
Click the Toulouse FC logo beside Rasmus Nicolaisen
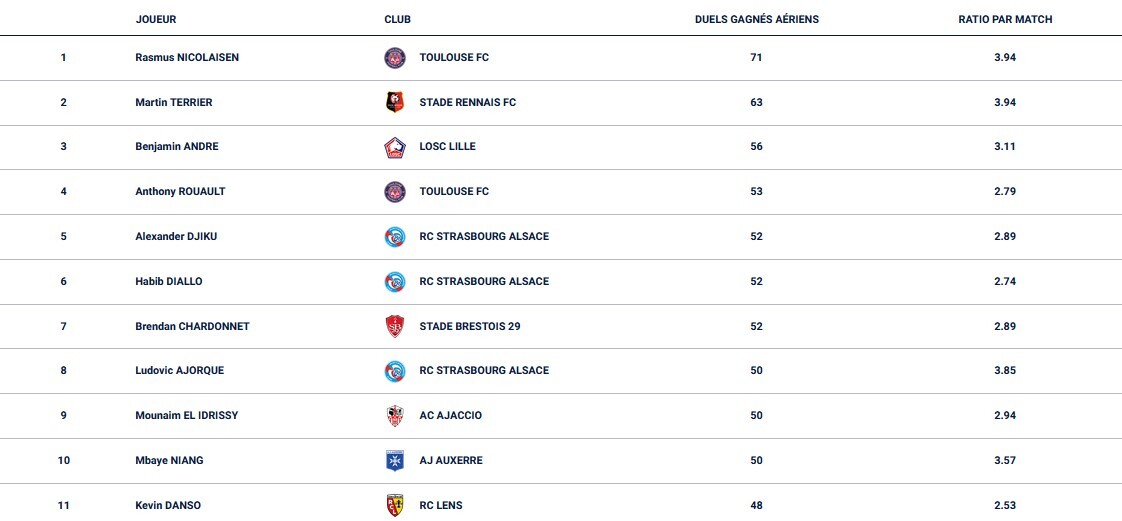coord(395,58)
